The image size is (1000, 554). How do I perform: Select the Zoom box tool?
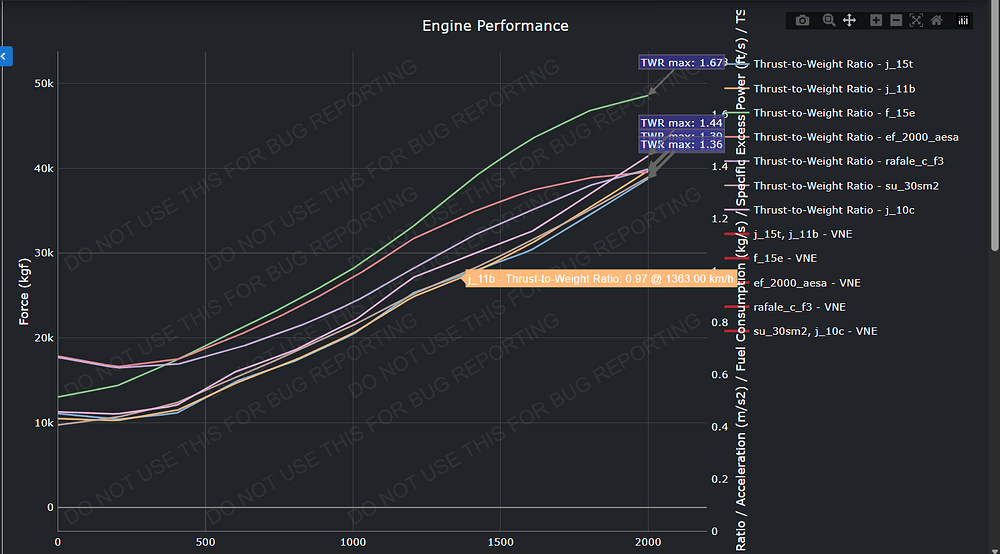coord(829,20)
